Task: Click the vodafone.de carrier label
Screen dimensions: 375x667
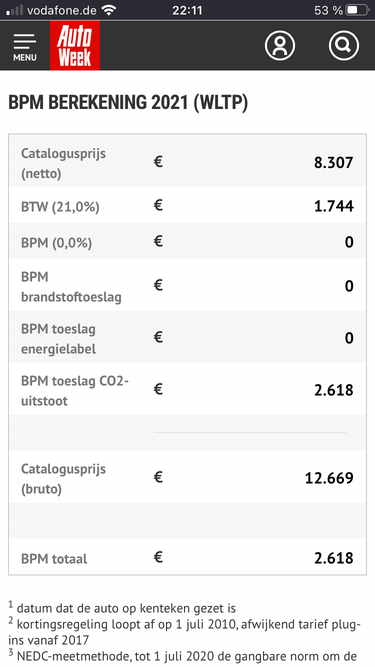Action: [x=62, y=10]
